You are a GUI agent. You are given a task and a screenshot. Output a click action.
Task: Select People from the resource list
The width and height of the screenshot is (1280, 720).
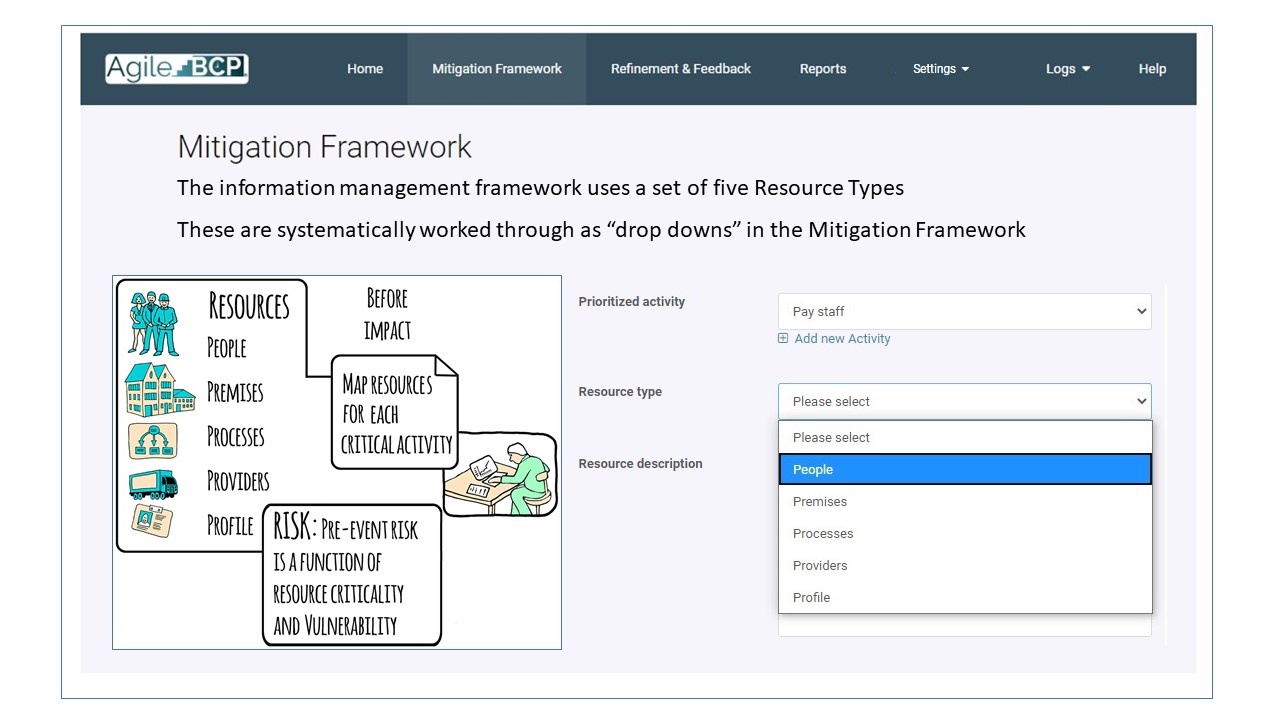click(x=964, y=469)
